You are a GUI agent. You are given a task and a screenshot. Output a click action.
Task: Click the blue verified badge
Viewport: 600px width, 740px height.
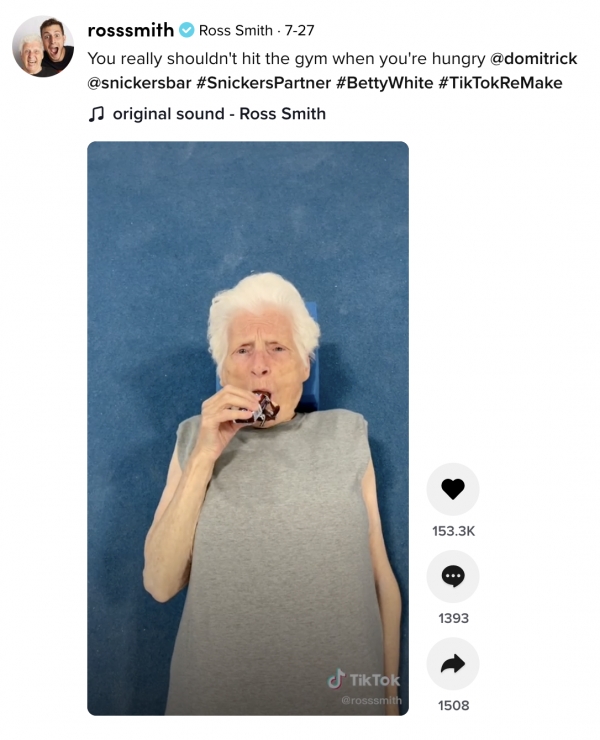187,30
